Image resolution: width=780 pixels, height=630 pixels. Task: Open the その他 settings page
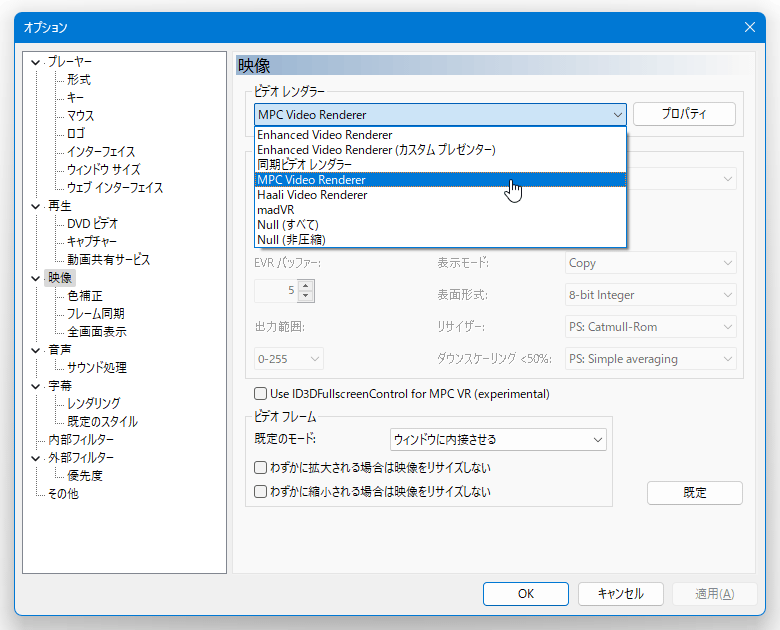[x=63, y=494]
